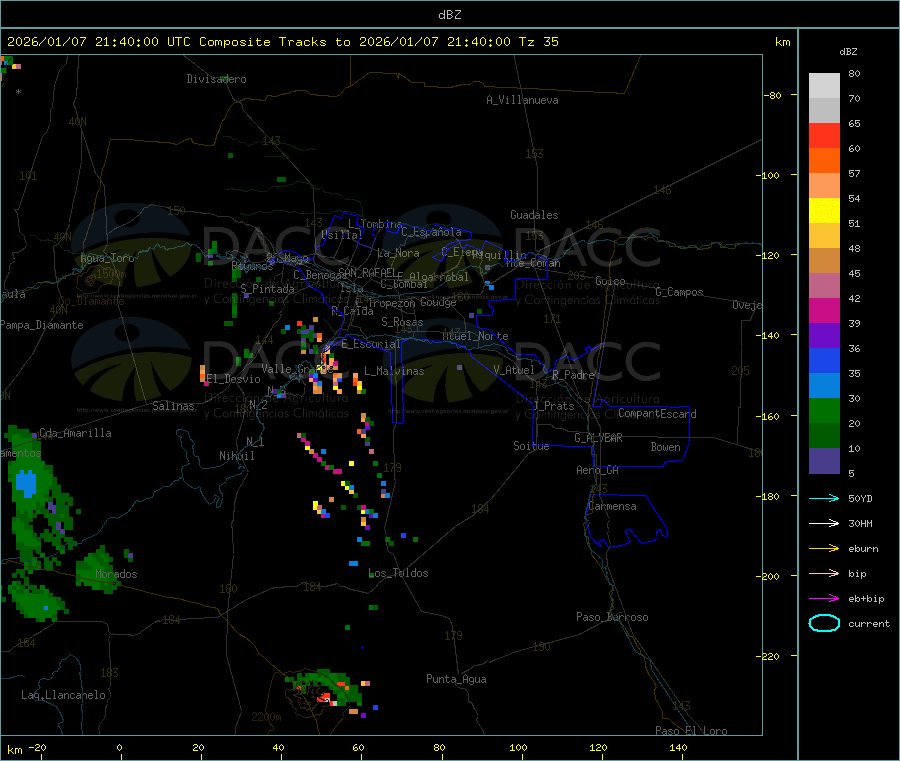900x761 pixels.
Task: Click the G_ALVEAR label
Action: [x=598, y=438]
